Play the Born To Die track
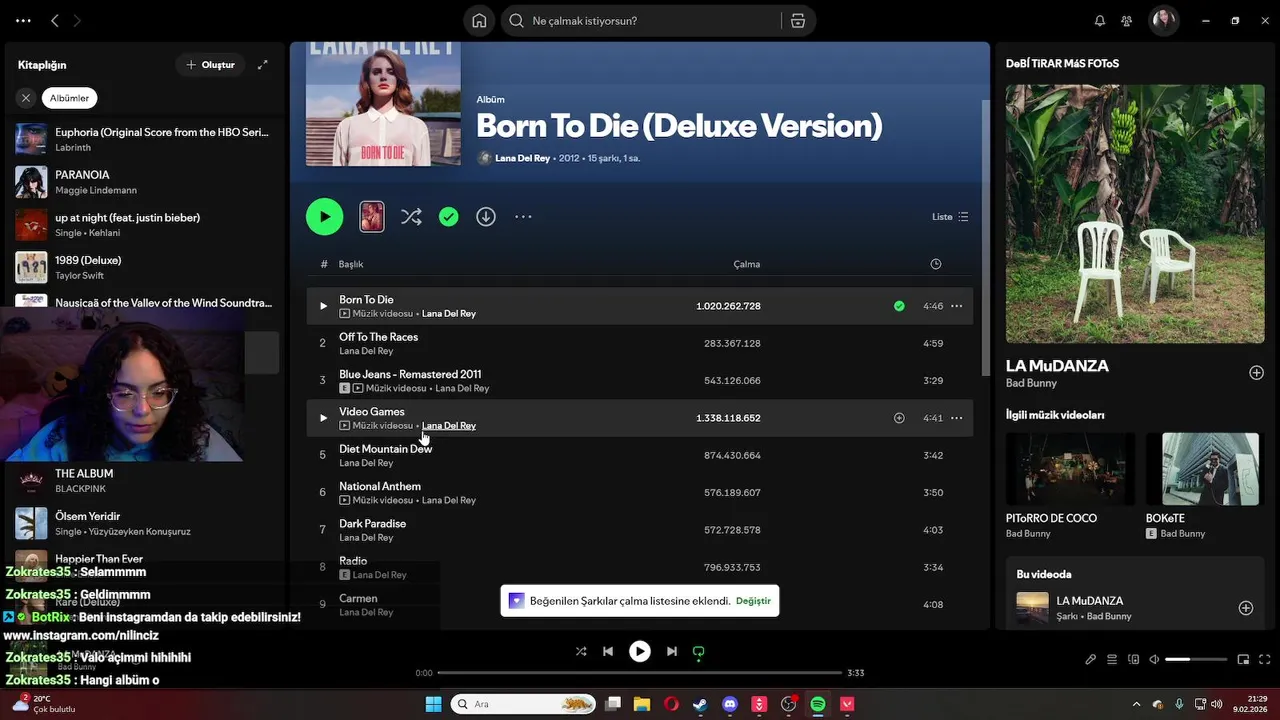Screen dimensions: 1280x720 click(x=323, y=306)
